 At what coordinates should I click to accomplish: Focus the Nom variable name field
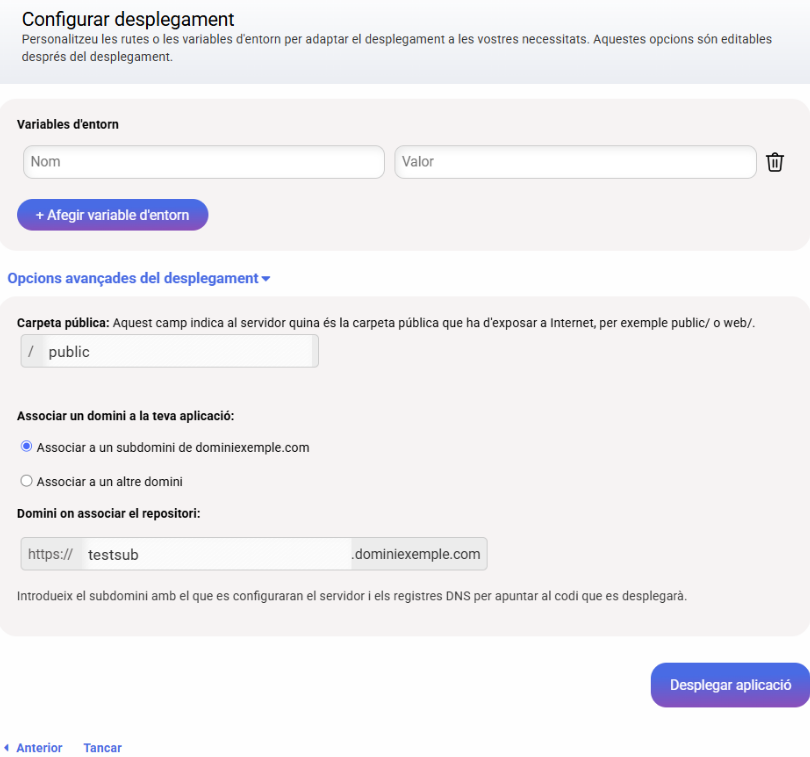(204, 162)
